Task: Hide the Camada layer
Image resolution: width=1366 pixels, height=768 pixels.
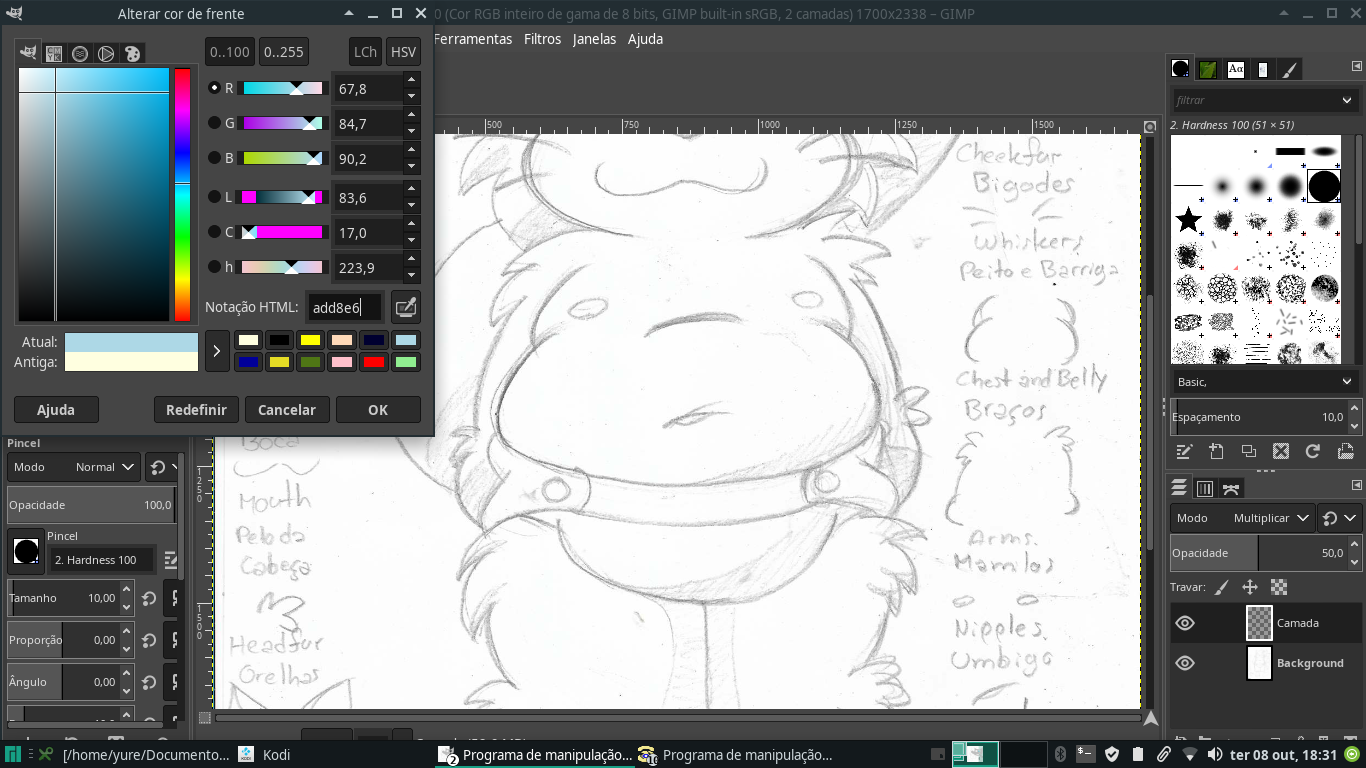Action: click(x=1185, y=623)
